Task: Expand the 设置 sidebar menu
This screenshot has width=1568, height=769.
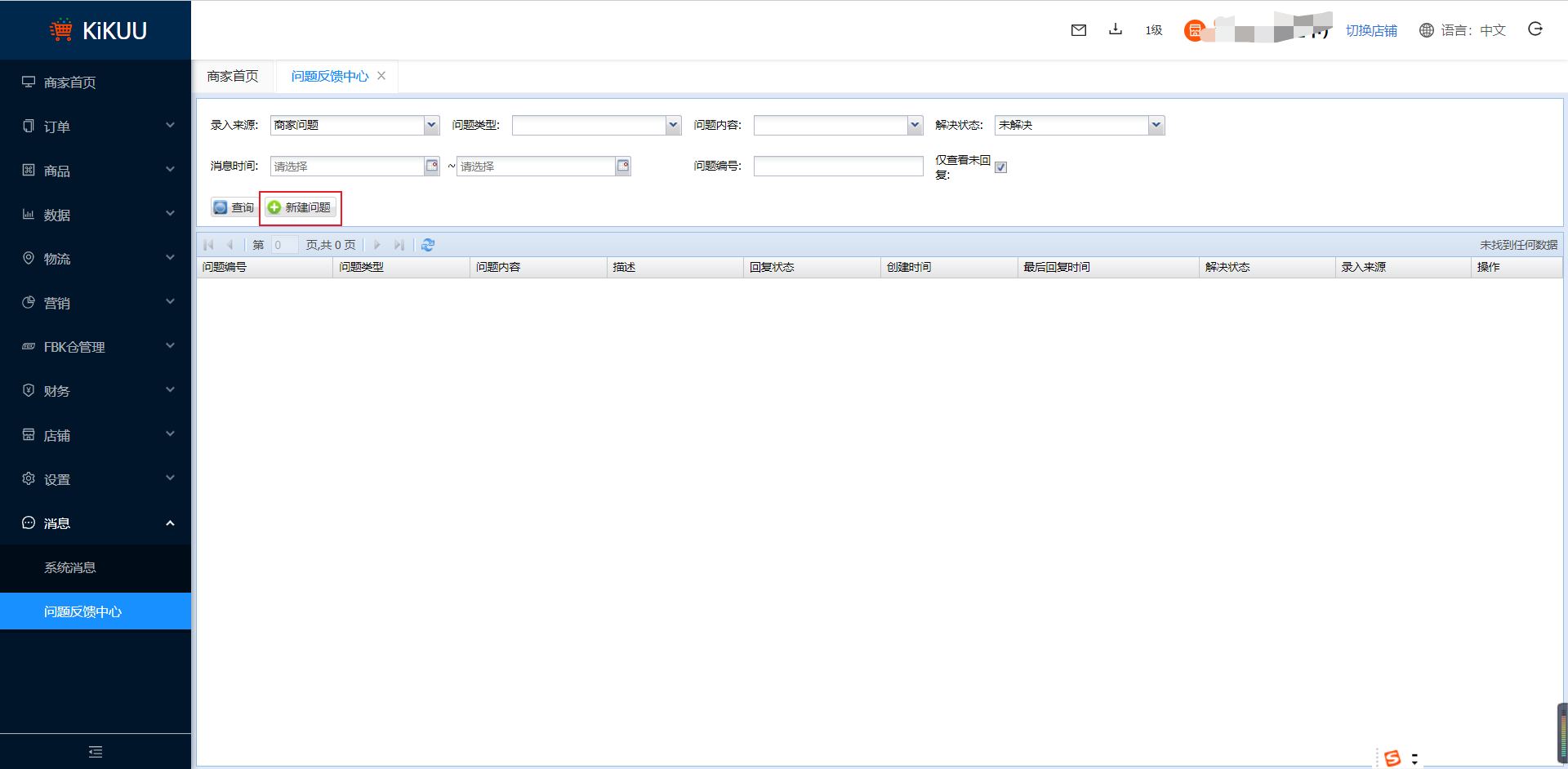Action: (96, 478)
